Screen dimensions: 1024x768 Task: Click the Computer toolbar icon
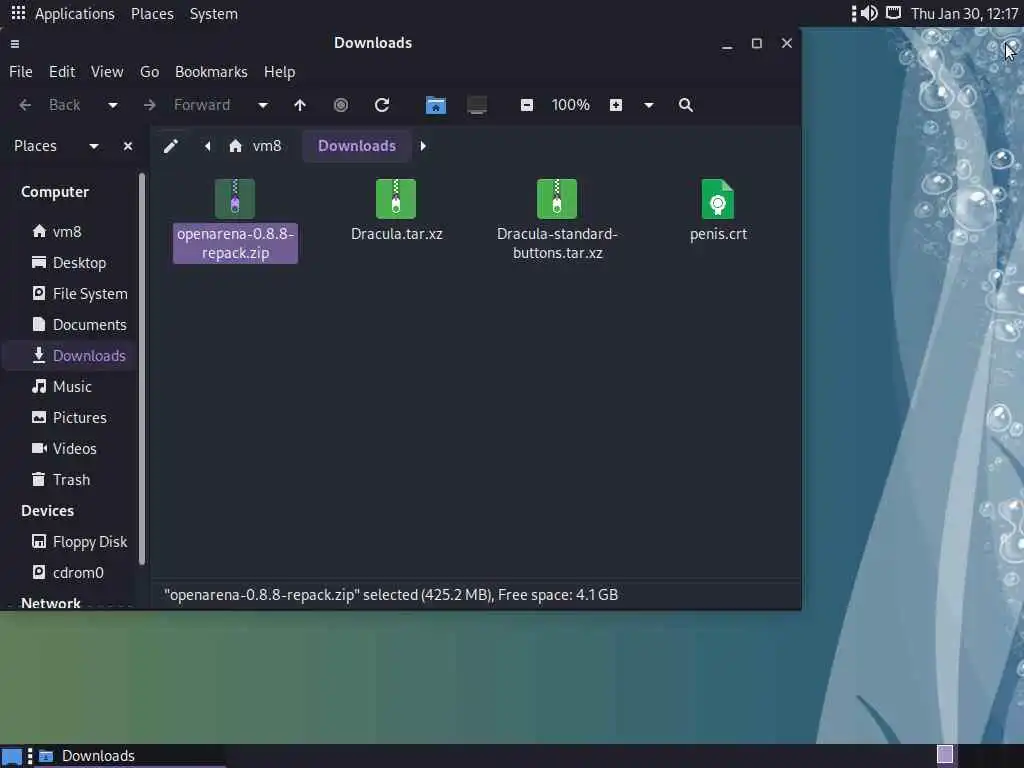coord(477,105)
